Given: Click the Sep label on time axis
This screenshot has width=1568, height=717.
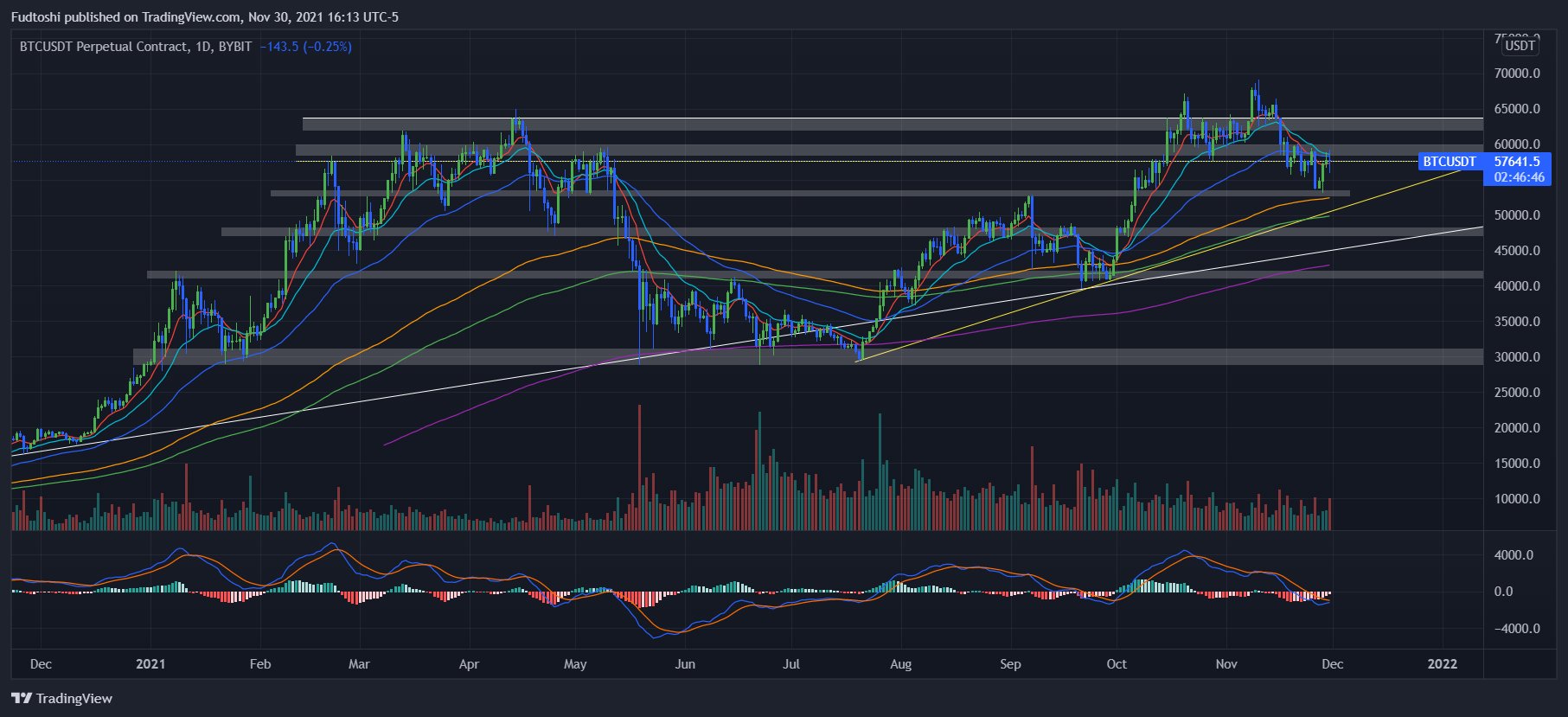Looking at the screenshot, I should point(1010,664).
